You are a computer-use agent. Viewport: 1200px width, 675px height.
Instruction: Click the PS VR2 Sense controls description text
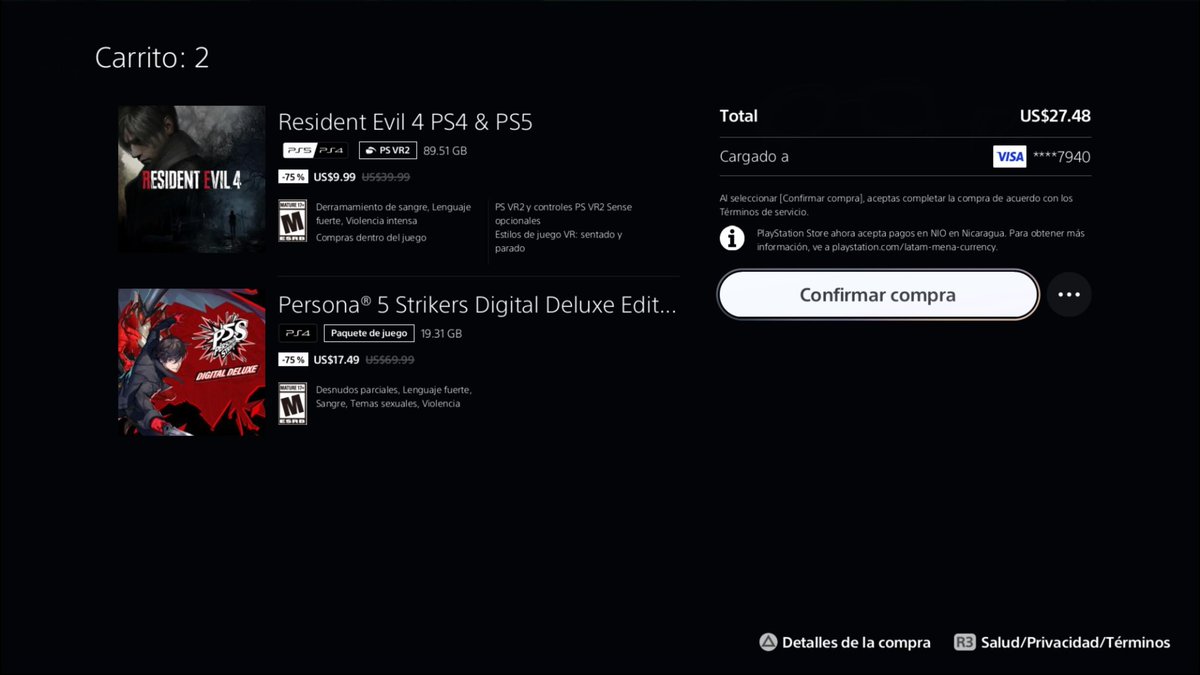[564, 214]
